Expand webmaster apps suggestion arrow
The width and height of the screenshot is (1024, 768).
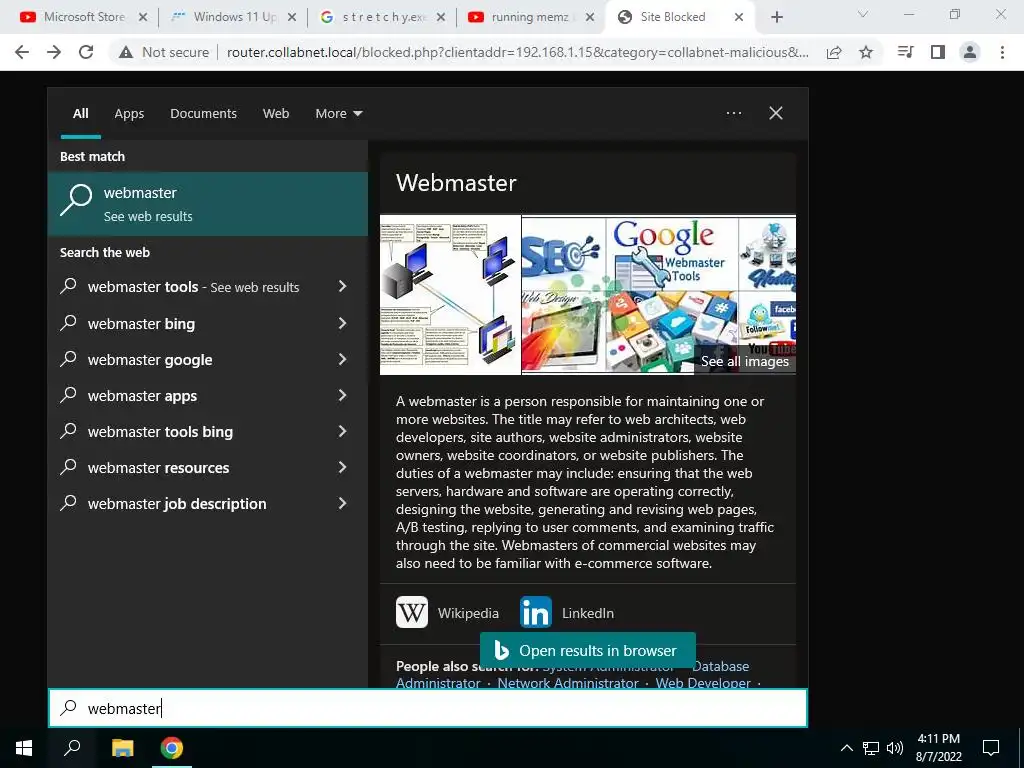(342, 395)
